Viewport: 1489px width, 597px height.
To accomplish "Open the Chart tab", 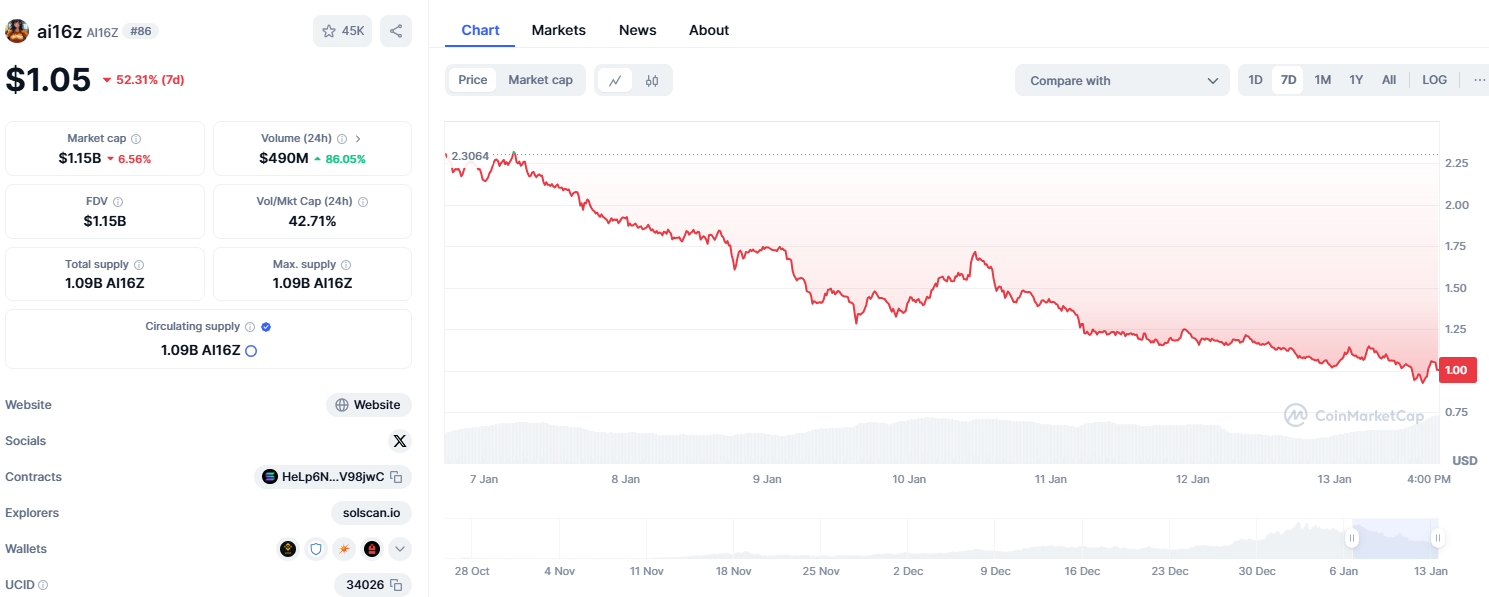I will (x=480, y=30).
